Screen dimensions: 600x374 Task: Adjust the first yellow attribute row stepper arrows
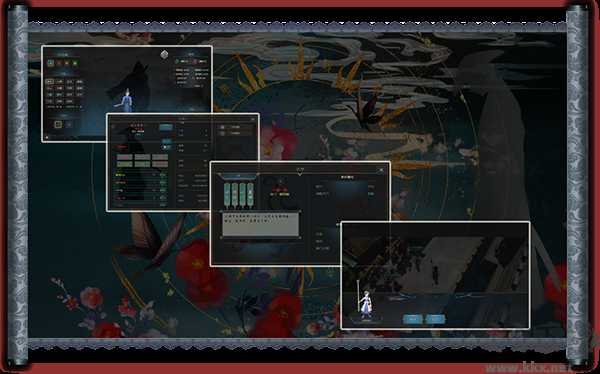(163, 175)
